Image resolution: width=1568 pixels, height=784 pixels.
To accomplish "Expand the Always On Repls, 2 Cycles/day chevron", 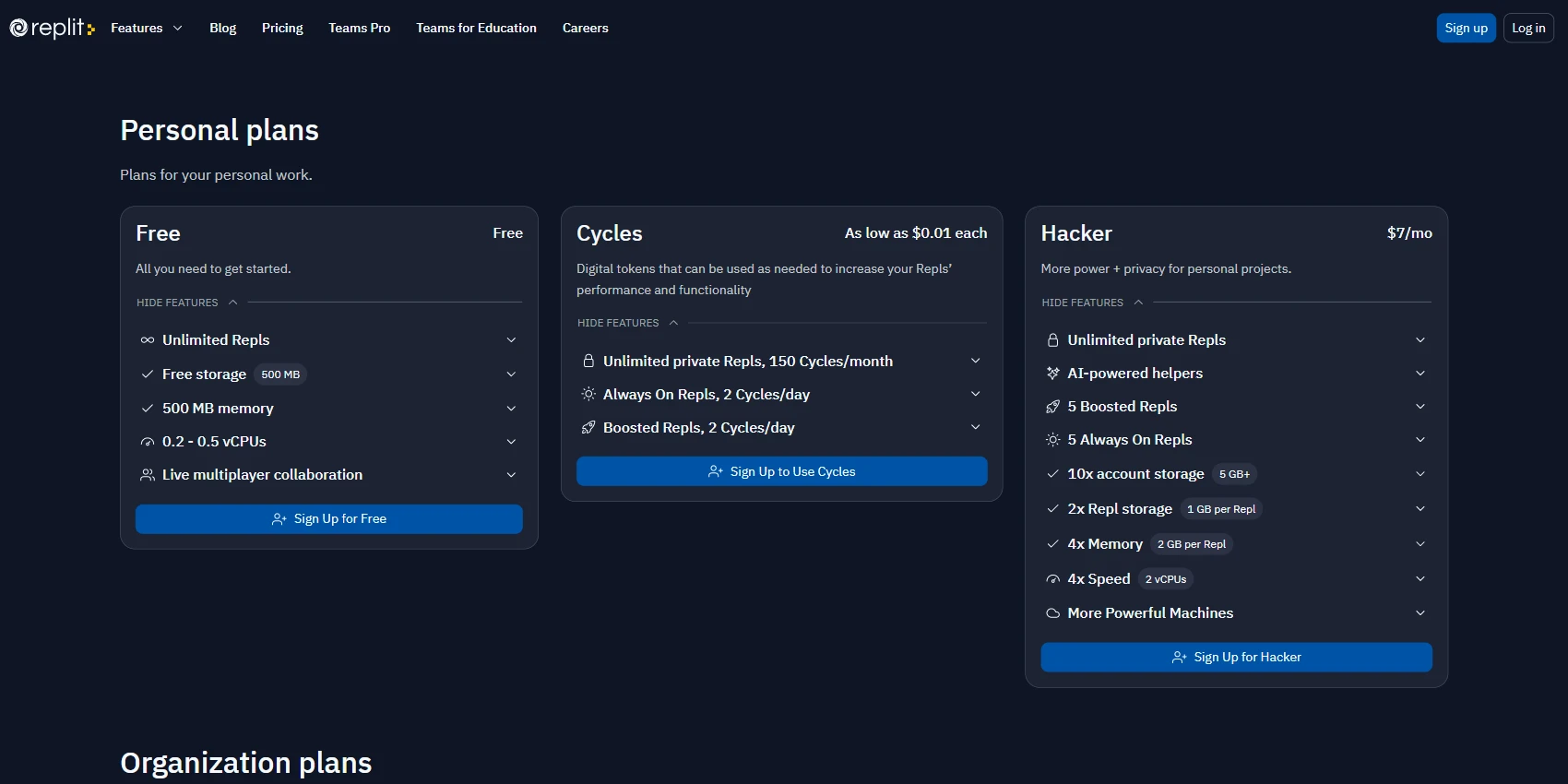I will [976, 394].
